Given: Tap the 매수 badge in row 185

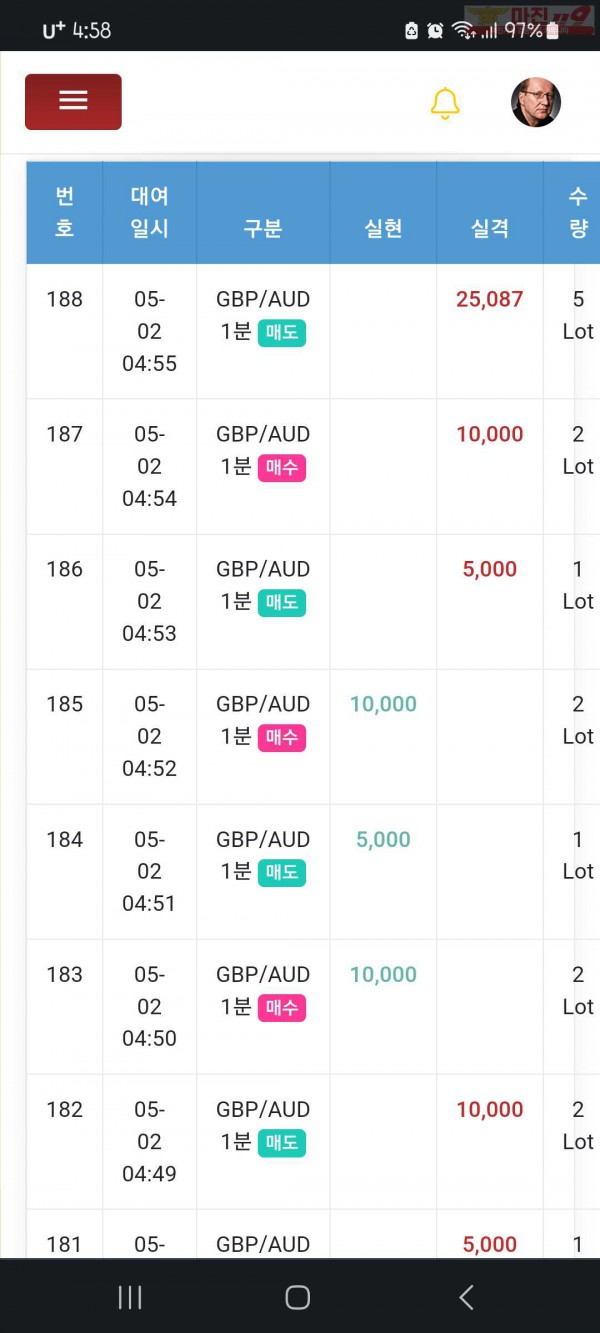Looking at the screenshot, I should [282, 738].
